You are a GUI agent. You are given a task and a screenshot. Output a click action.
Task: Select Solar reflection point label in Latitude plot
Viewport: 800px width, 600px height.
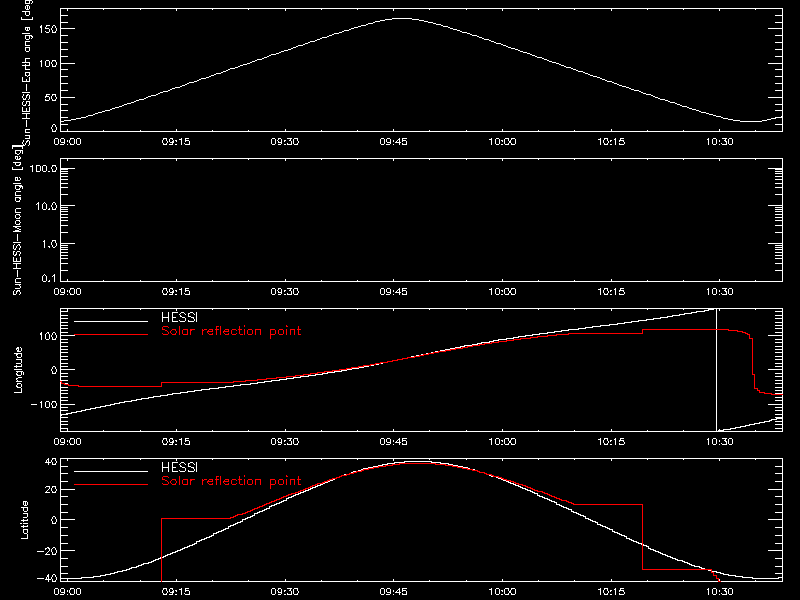click(231, 481)
